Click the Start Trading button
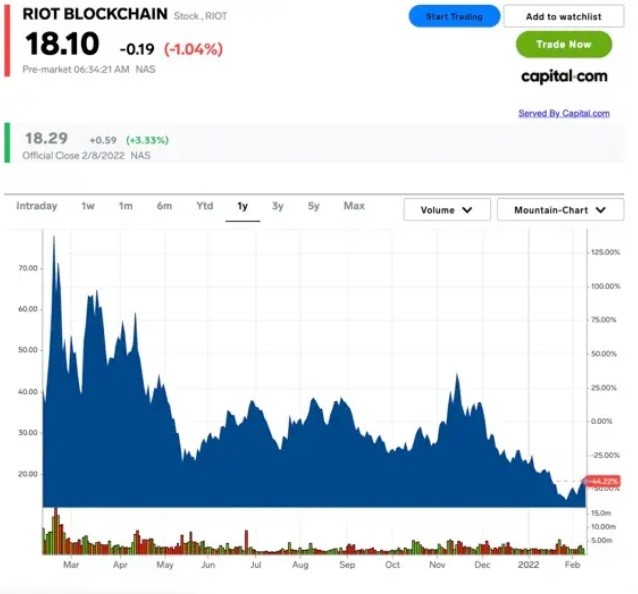This screenshot has width=638, height=594. [x=454, y=16]
